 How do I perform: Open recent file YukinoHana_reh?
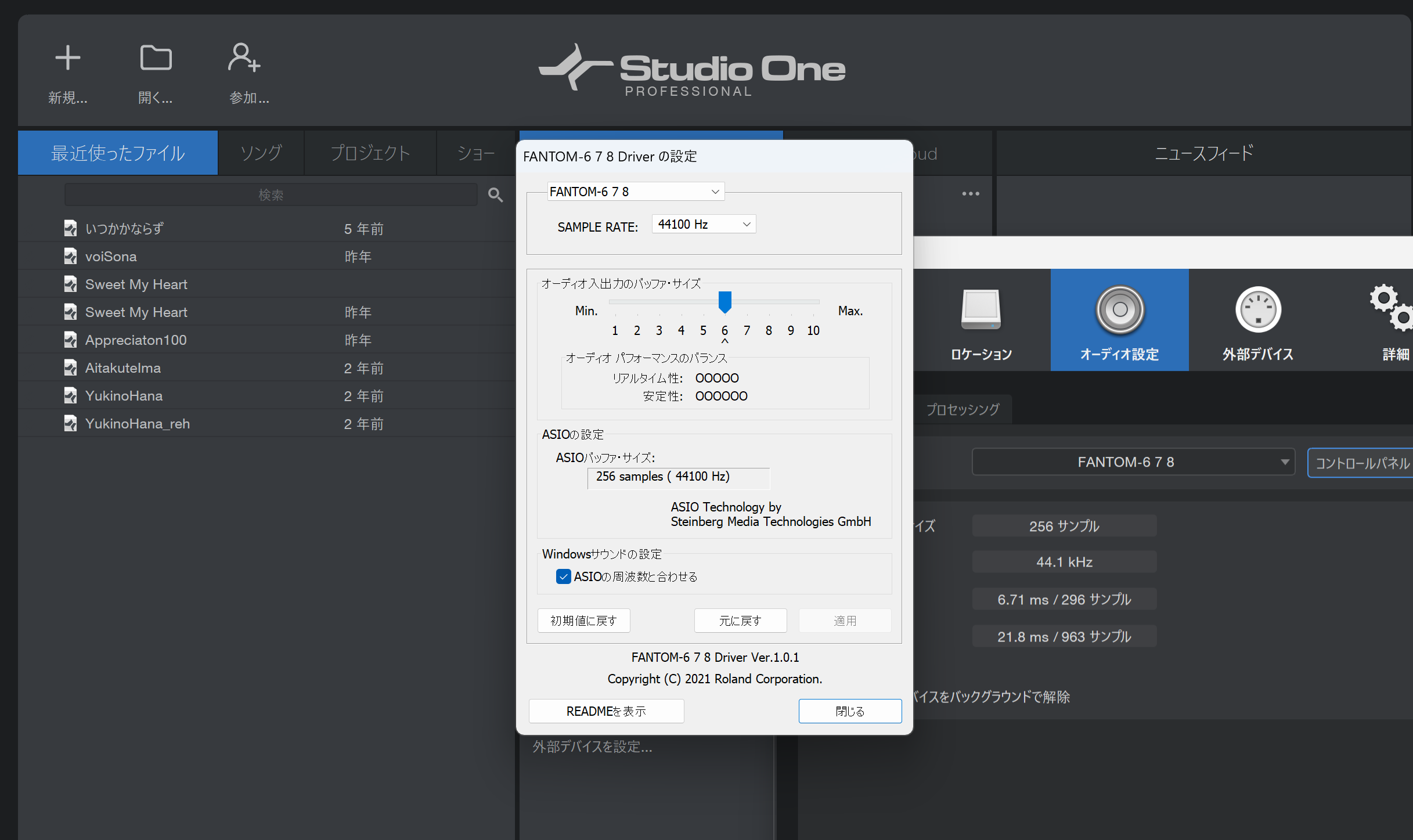(x=267, y=423)
